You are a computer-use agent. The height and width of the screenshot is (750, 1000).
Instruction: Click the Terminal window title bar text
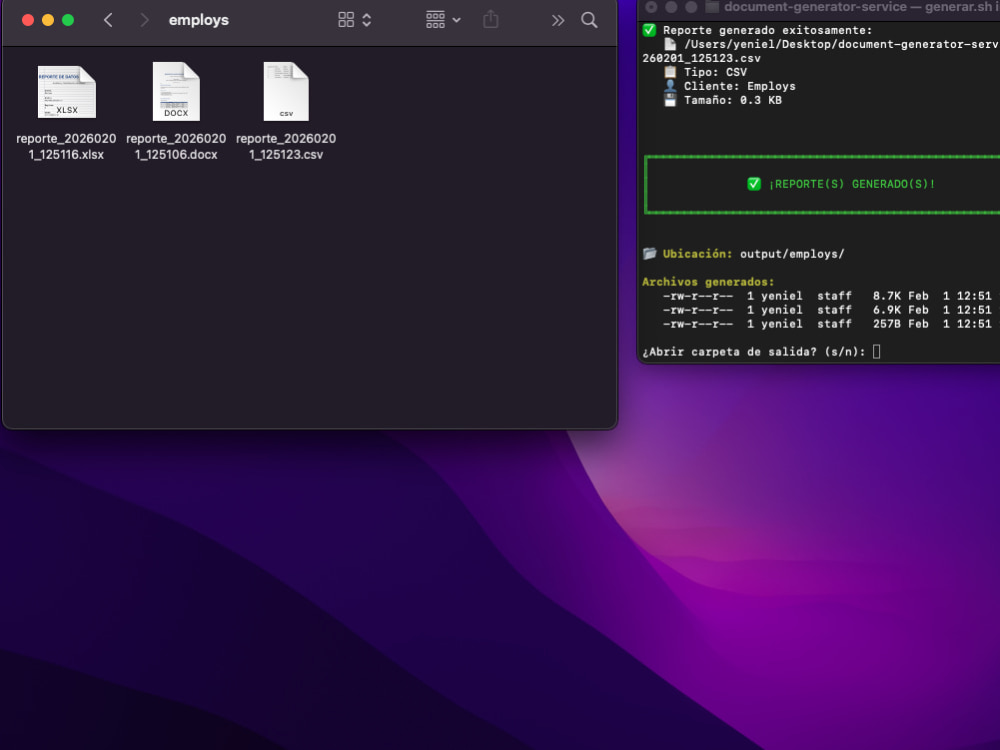point(862,7)
